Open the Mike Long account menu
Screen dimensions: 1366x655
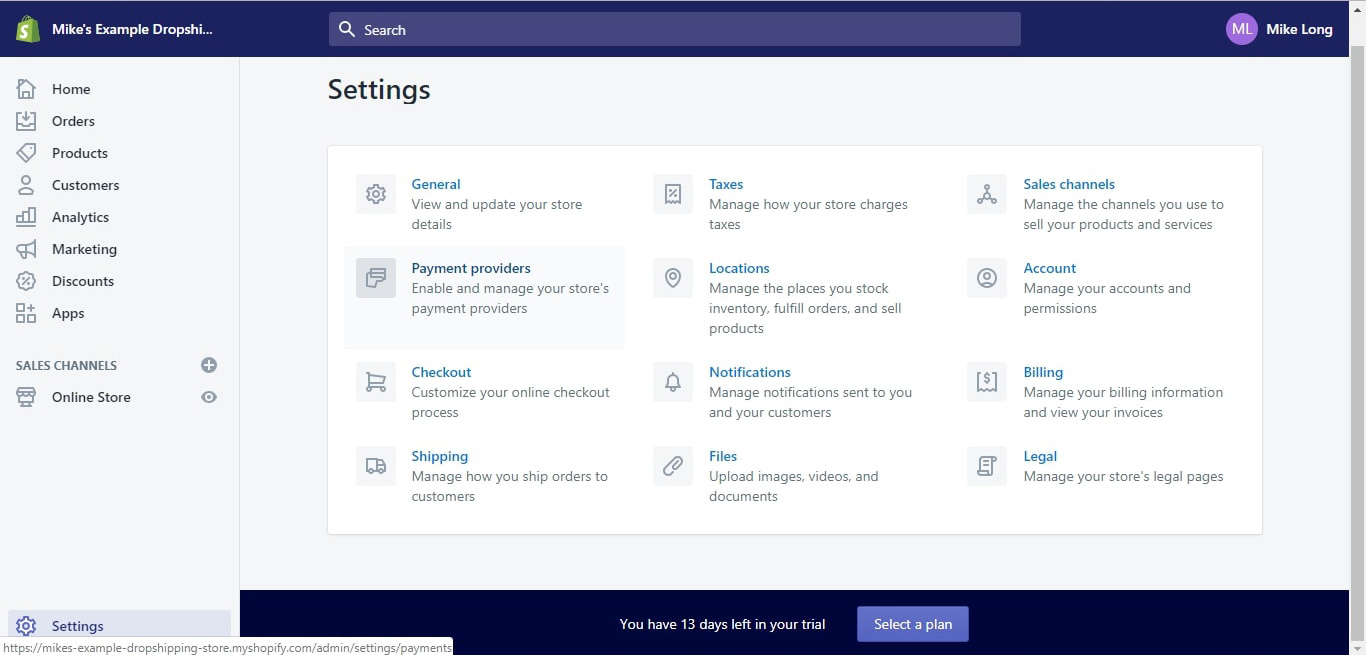(1280, 29)
